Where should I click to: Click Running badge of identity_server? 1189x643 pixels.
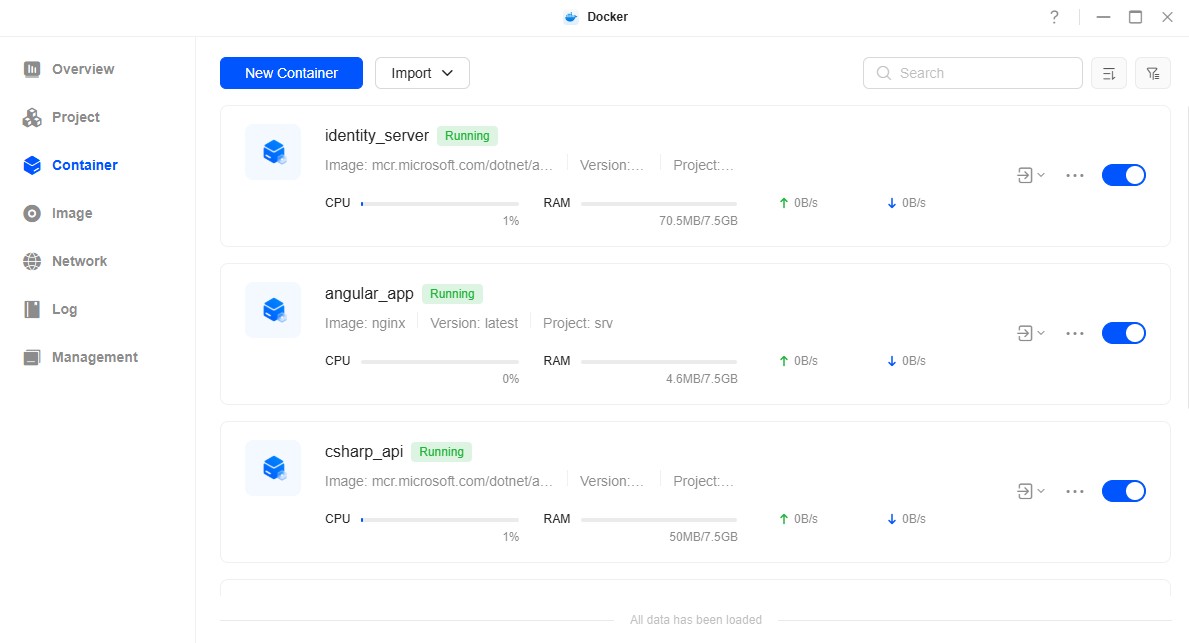tap(467, 136)
